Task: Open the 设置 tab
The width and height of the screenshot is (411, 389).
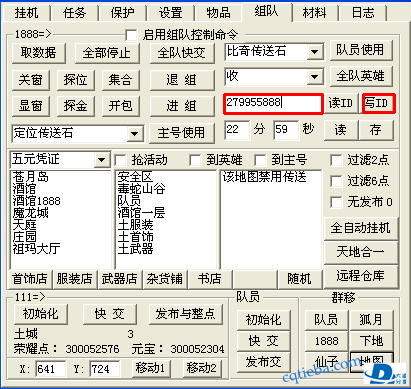Action: coord(171,13)
